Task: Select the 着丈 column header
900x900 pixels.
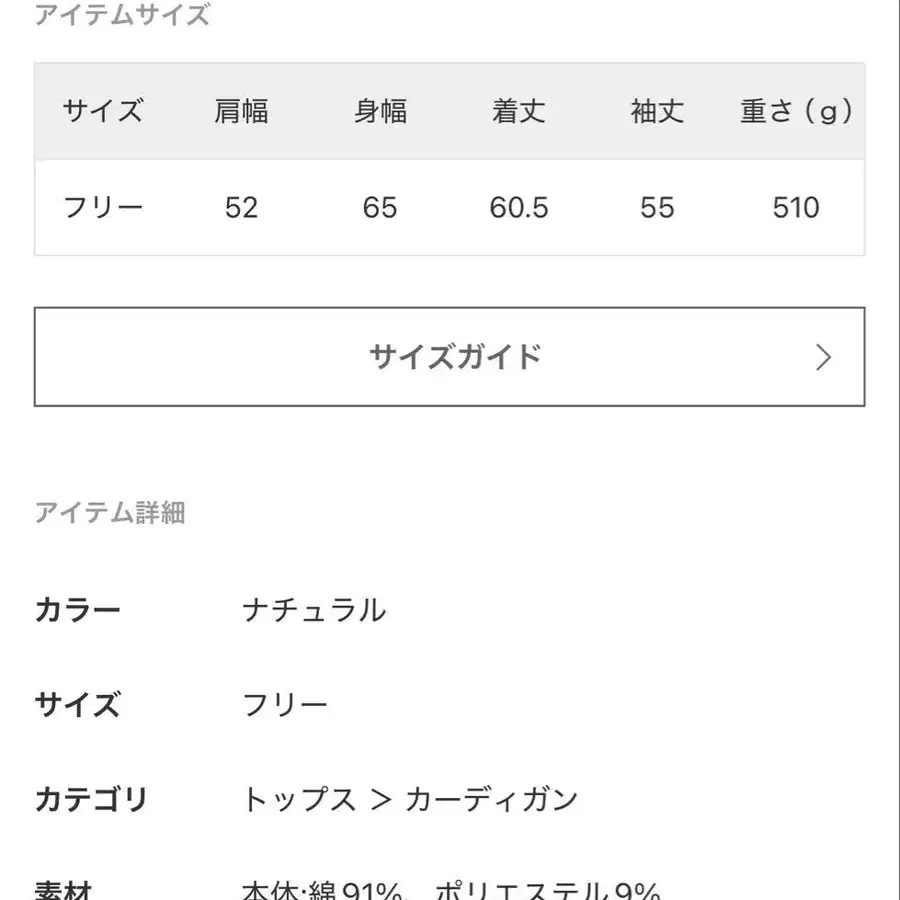Action: (518, 112)
